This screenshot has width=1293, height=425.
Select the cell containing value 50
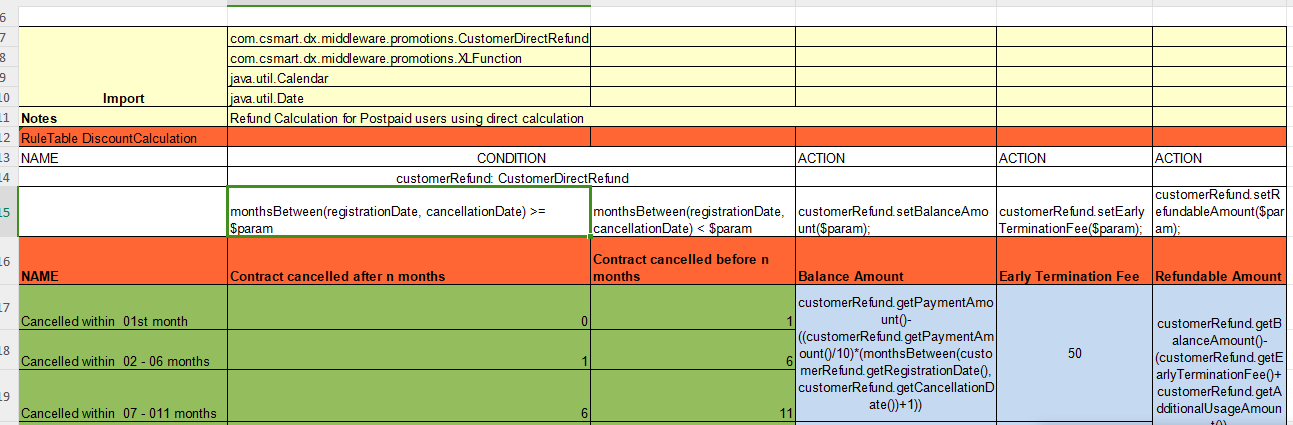1073,354
